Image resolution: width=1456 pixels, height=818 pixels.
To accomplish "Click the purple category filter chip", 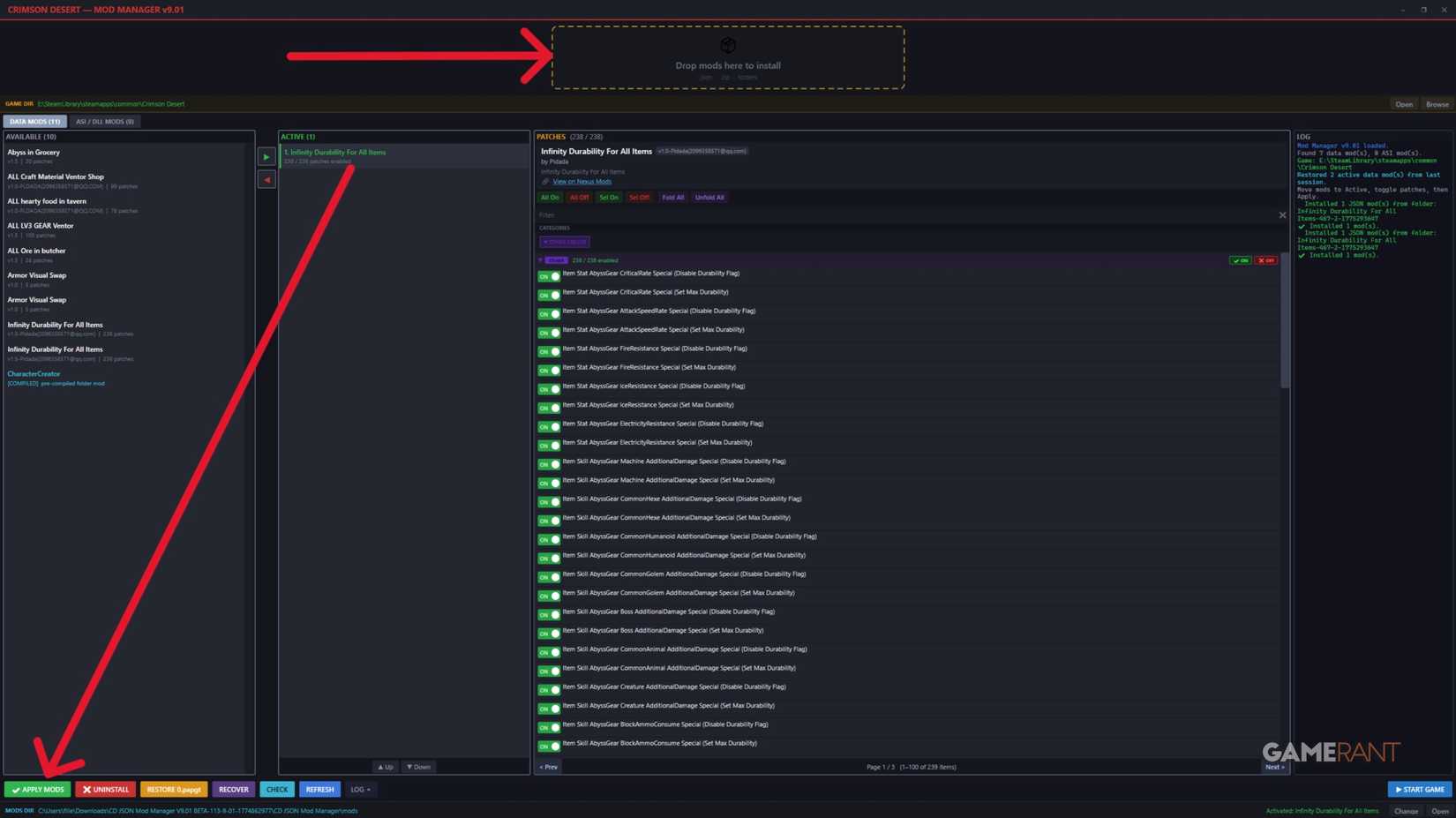I will [565, 242].
